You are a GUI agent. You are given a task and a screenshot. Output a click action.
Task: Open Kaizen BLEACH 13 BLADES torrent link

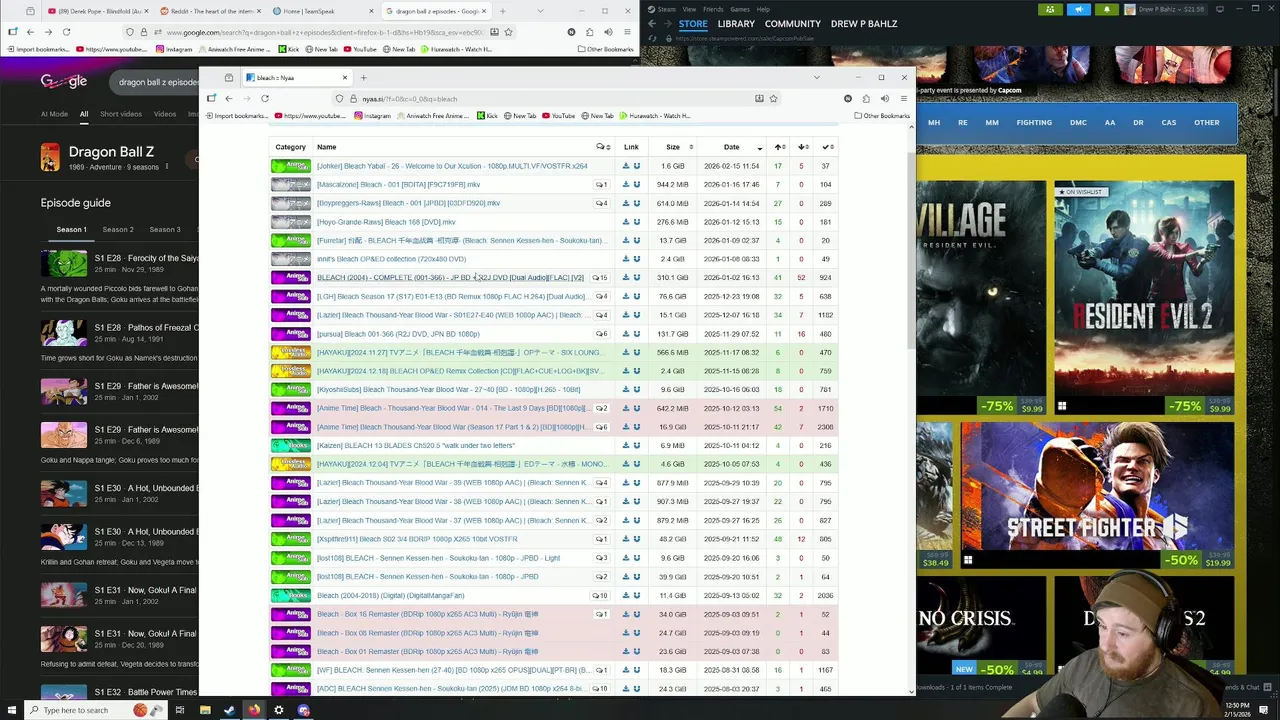tap(416, 446)
